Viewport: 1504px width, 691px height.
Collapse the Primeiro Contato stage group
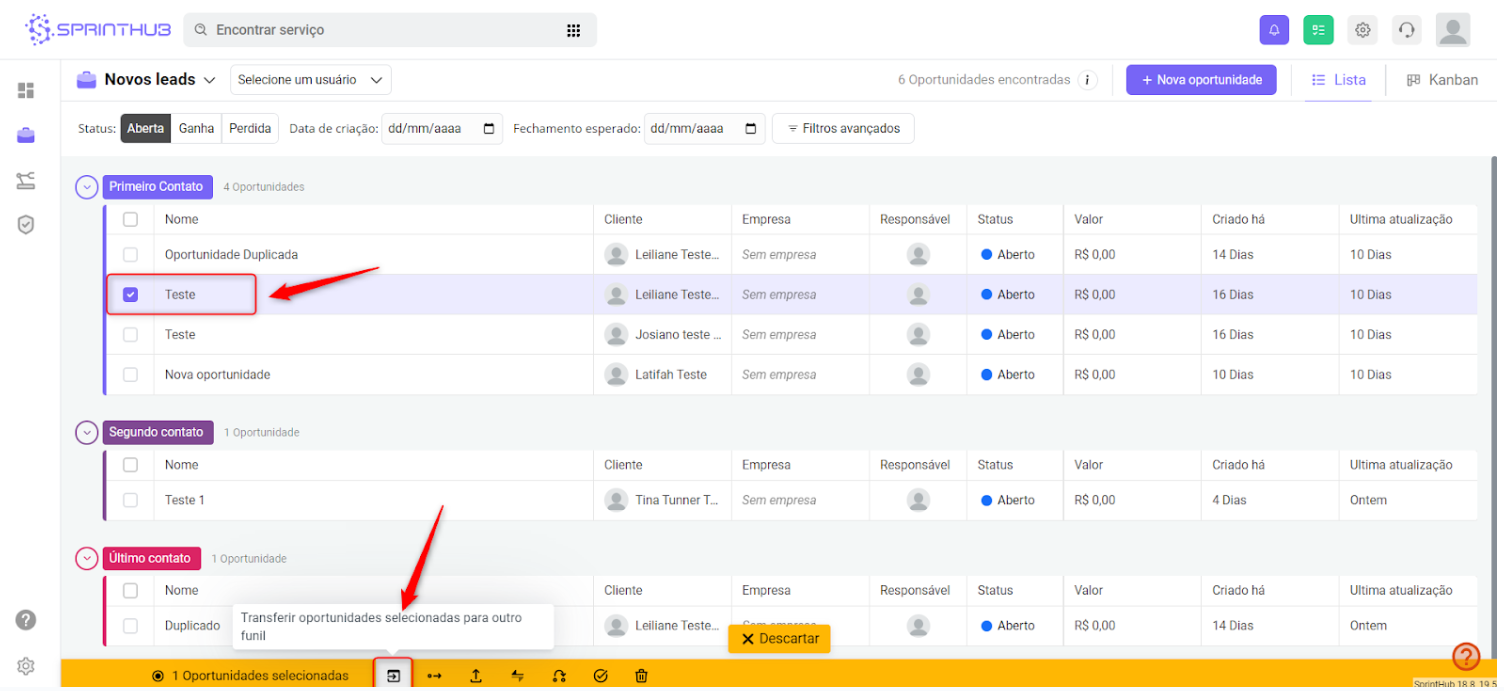(x=87, y=187)
